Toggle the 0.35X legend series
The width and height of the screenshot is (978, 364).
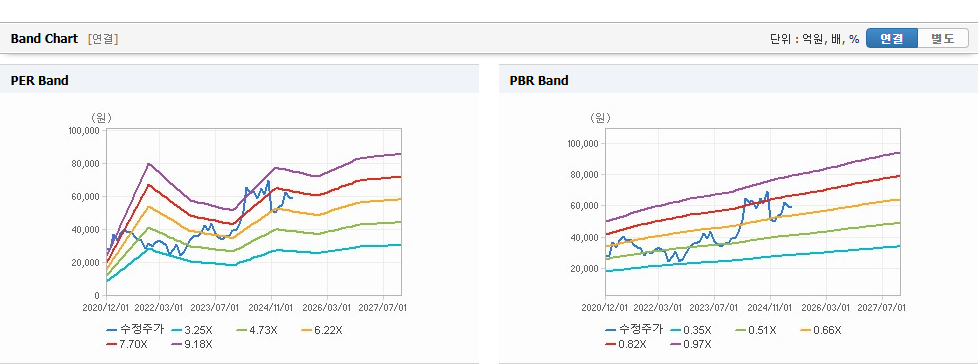coord(690,330)
